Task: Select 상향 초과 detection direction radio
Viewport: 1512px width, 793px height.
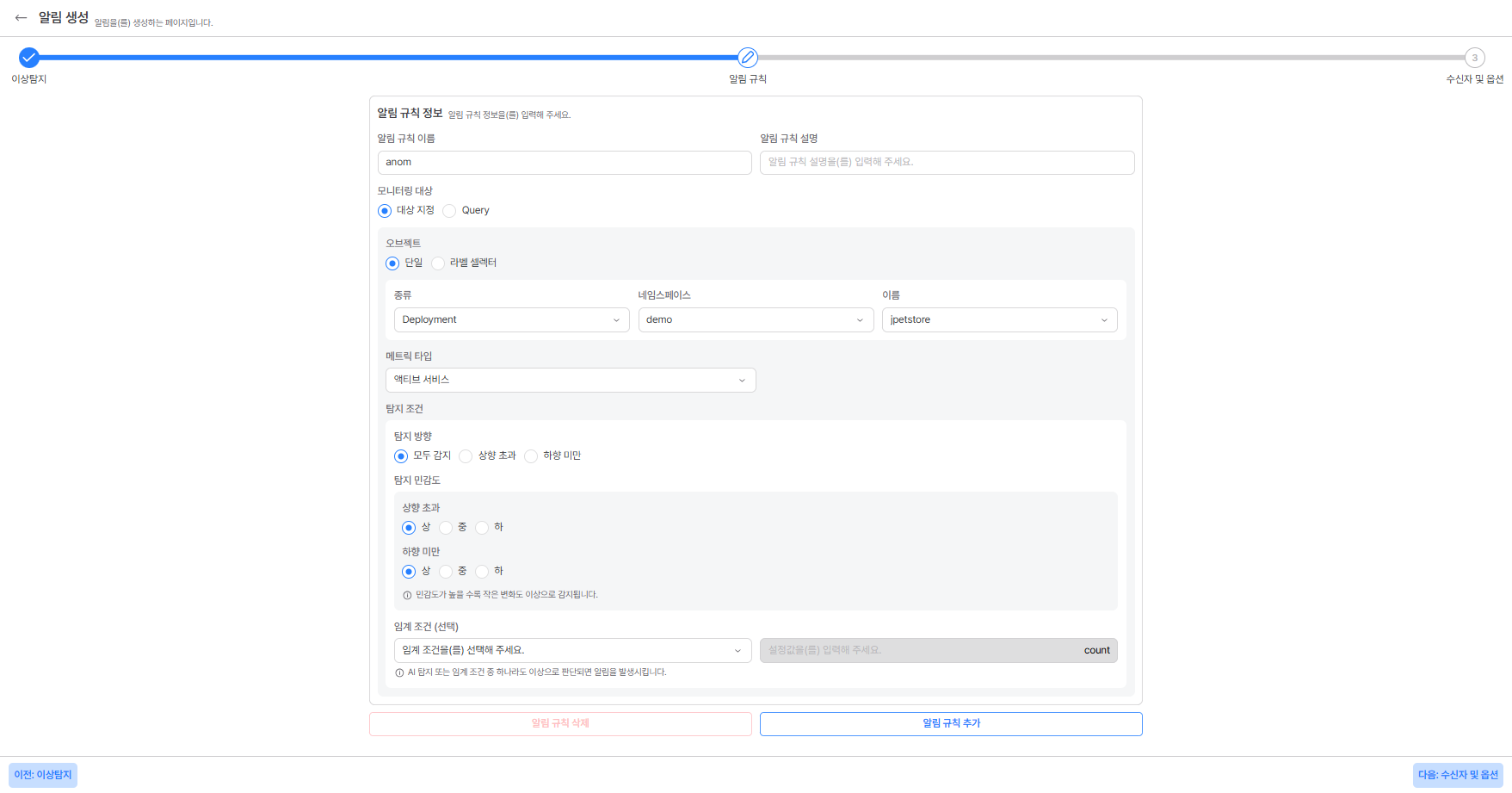Action: [466, 456]
